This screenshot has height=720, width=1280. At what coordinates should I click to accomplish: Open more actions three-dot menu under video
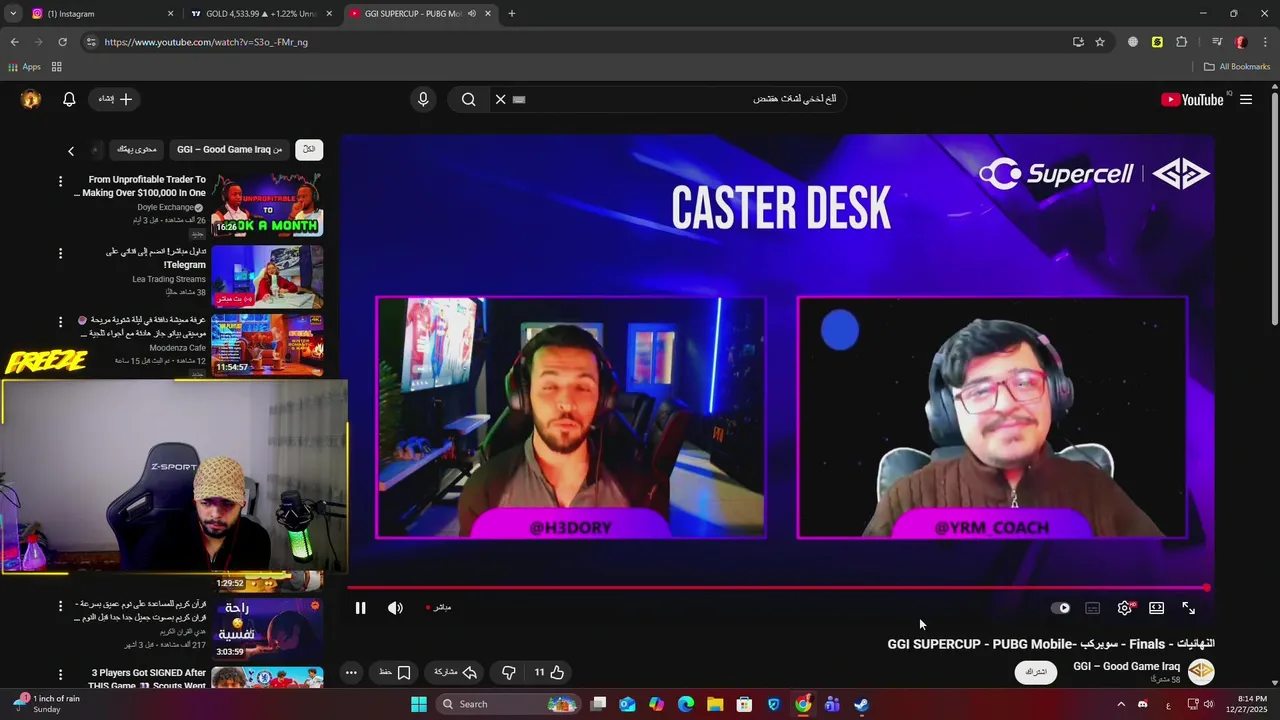pyautogui.click(x=351, y=673)
